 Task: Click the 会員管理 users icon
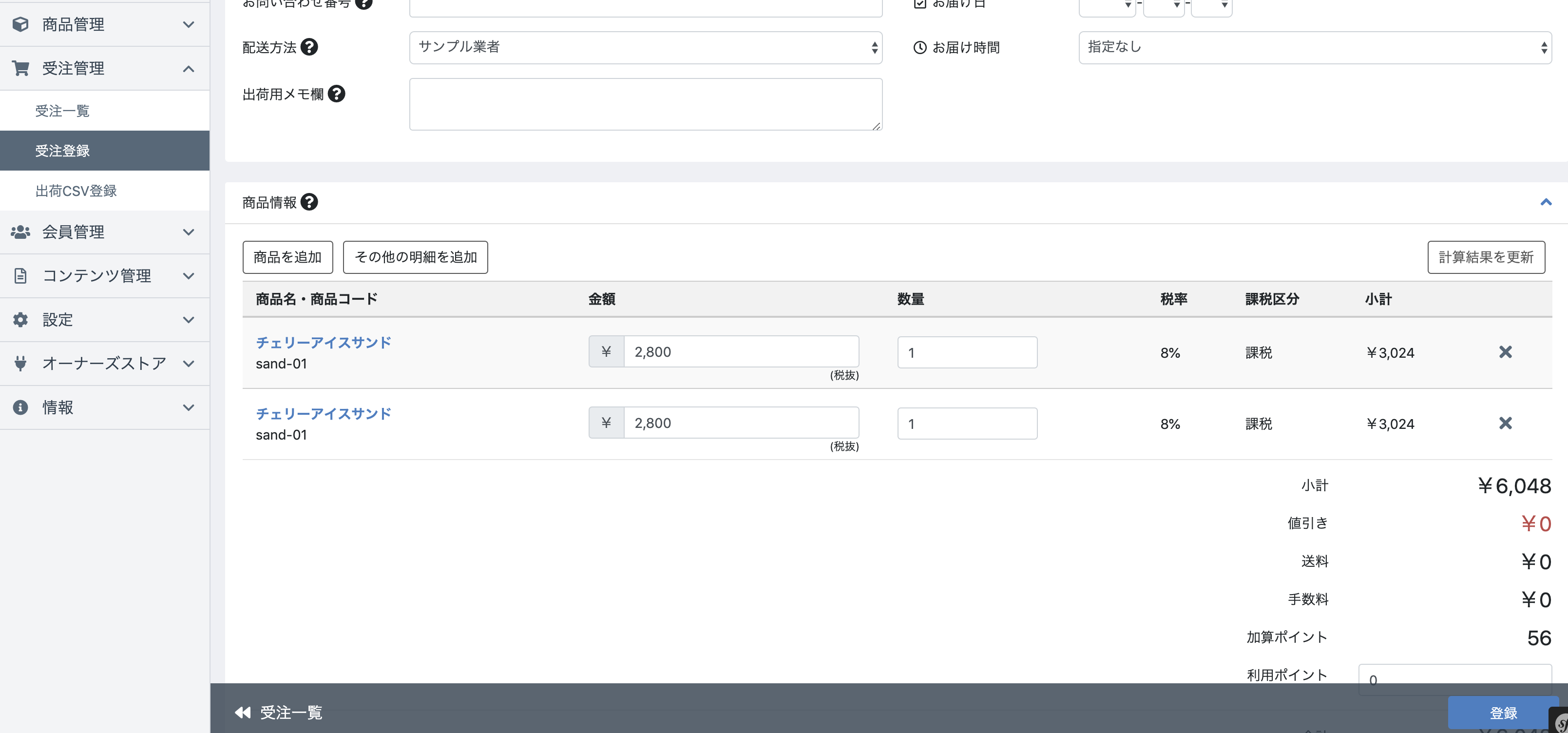[20, 232]
